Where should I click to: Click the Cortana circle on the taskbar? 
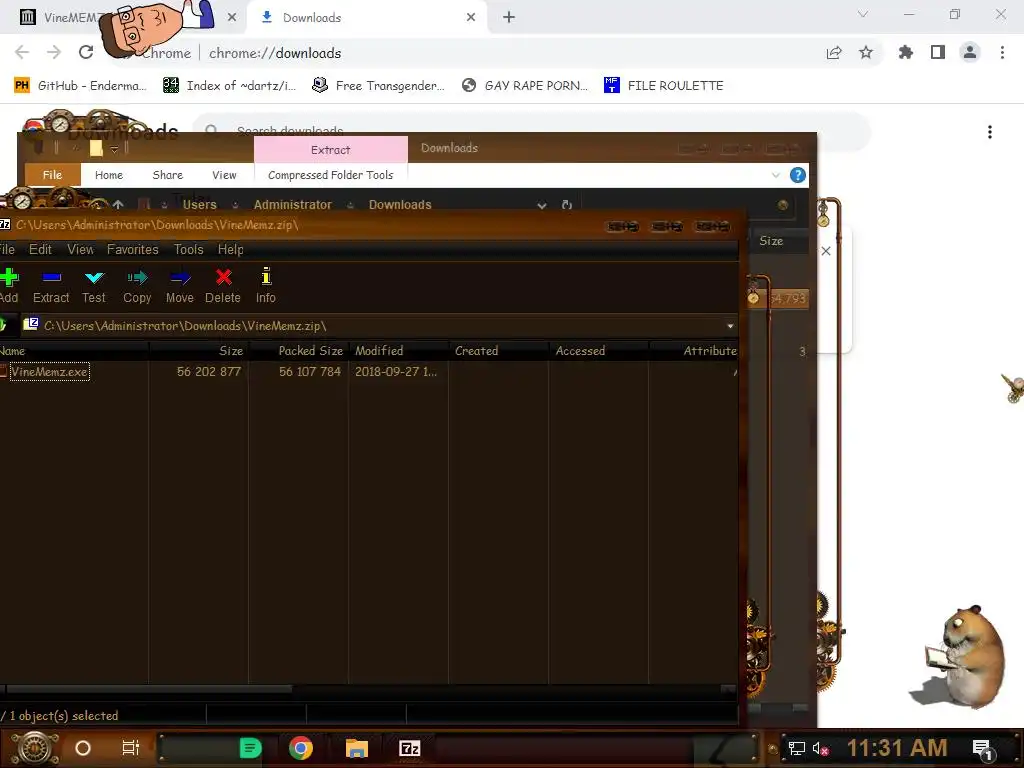pos(83,748)
